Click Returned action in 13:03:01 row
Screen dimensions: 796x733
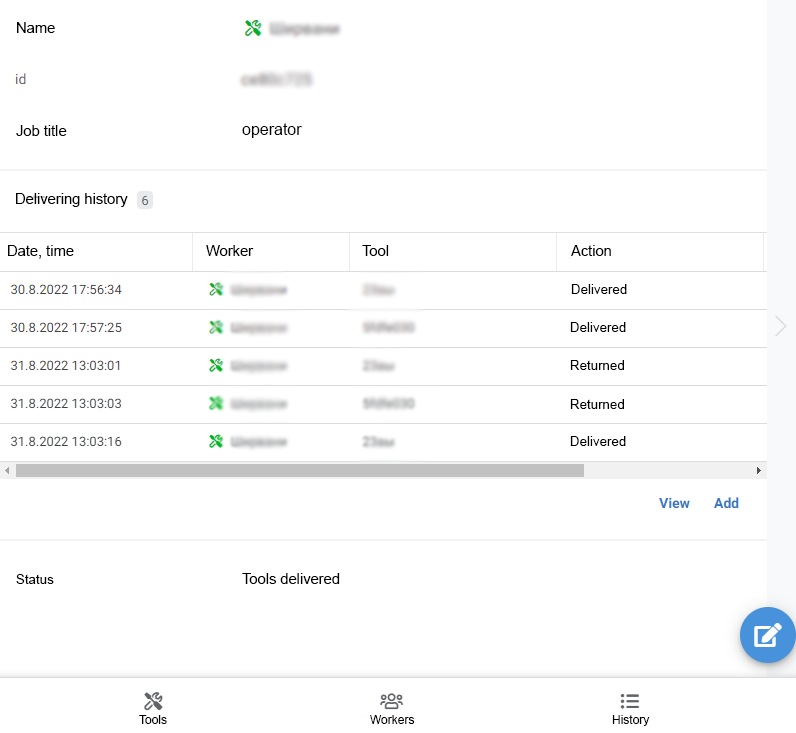pyautogui.click(x=597, y=365)
